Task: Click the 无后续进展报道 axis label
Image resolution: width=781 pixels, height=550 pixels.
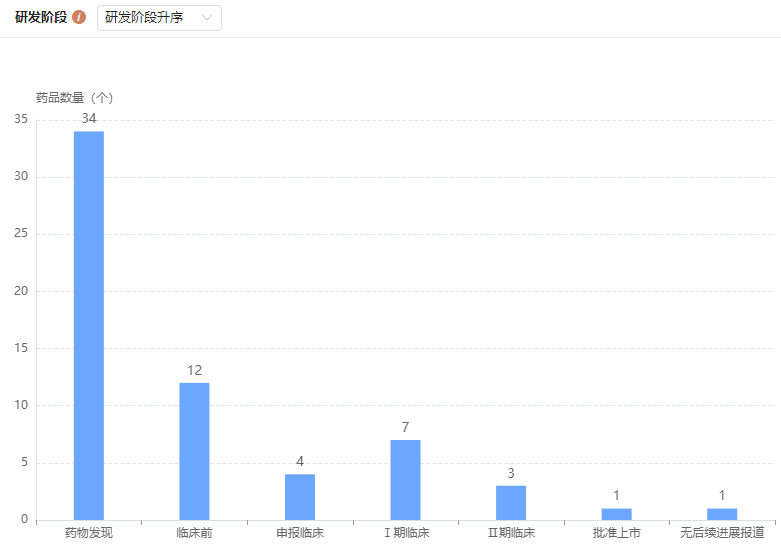Action: pyautogui.click(x=722, y=533)
